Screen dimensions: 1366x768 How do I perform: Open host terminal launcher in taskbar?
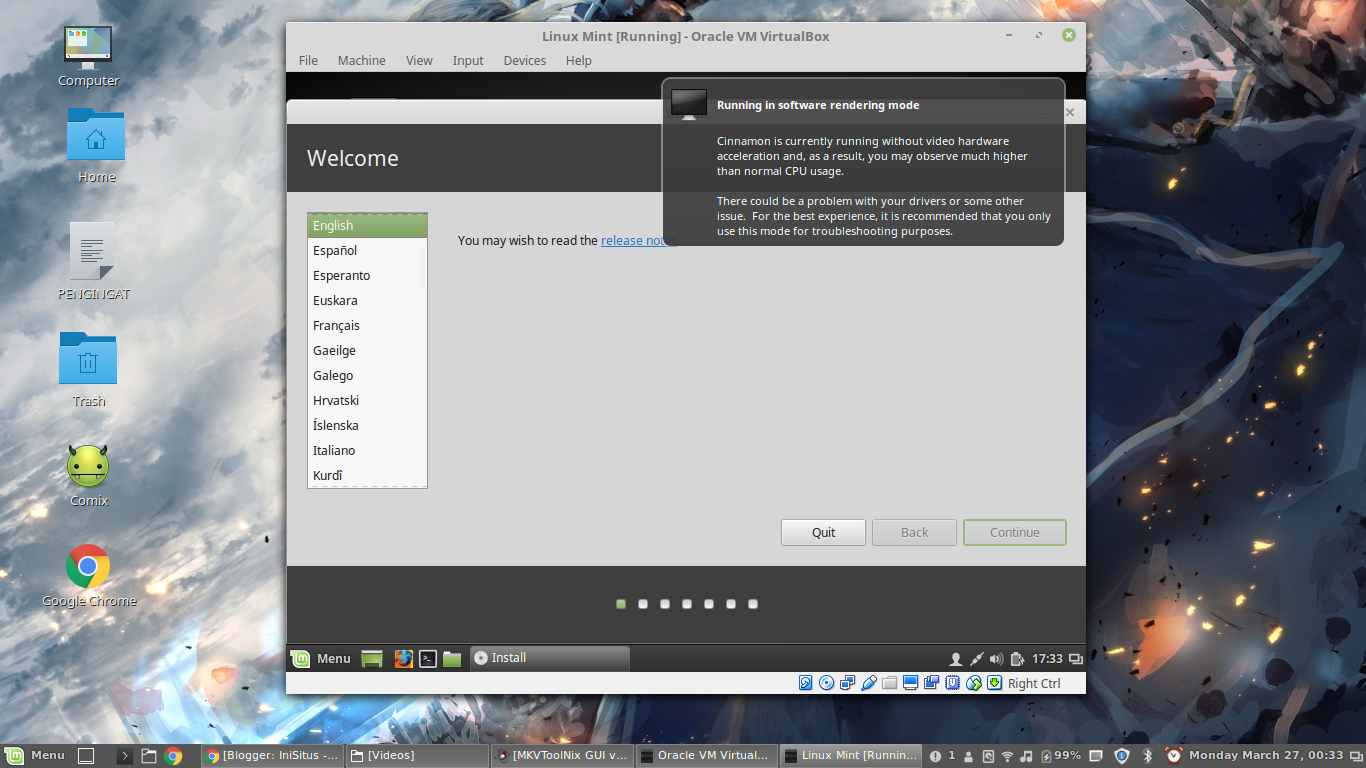click(125, 756)
